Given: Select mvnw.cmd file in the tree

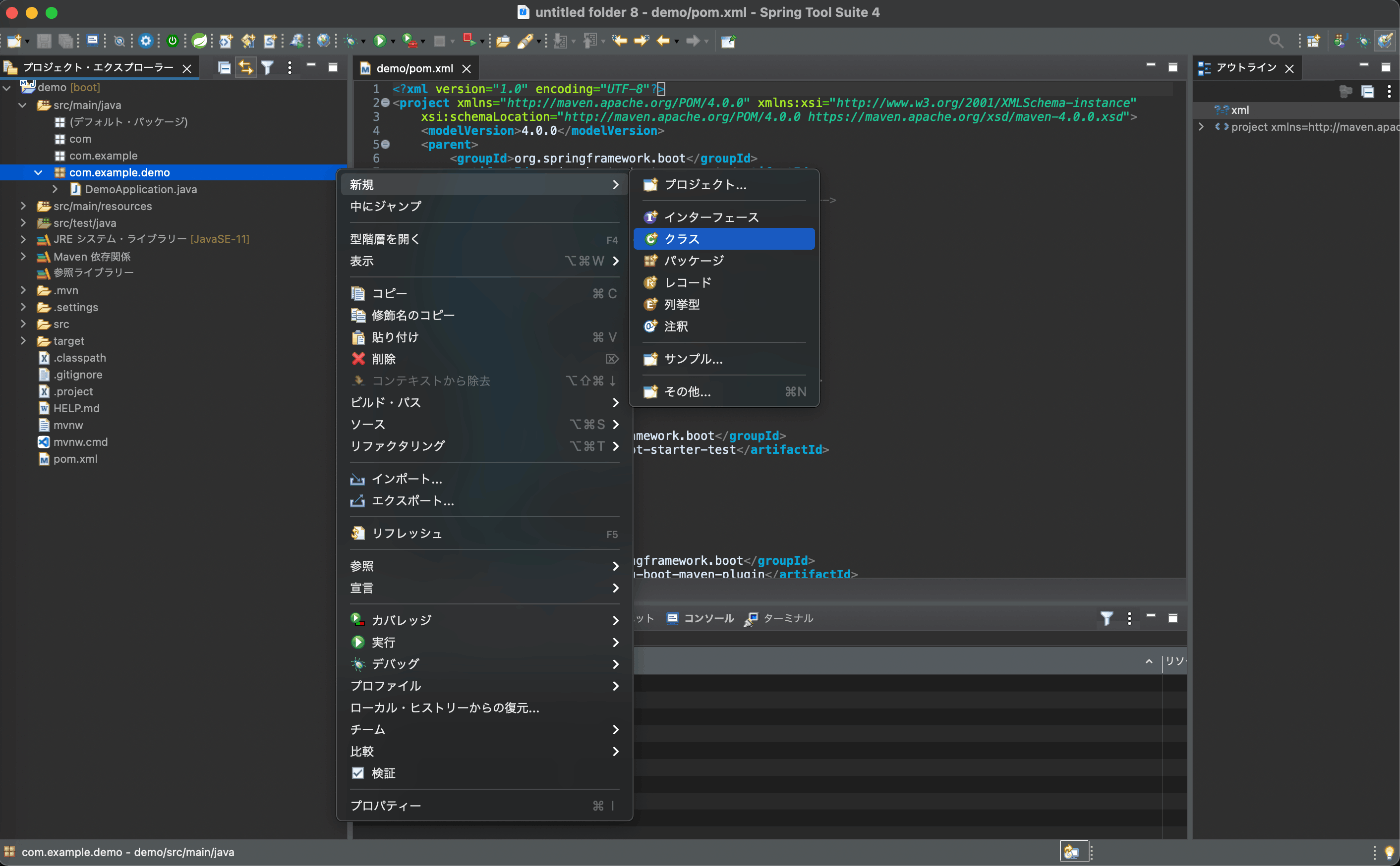Looking at the screenshot, I should pyautogui.click(x=72, y=442).
